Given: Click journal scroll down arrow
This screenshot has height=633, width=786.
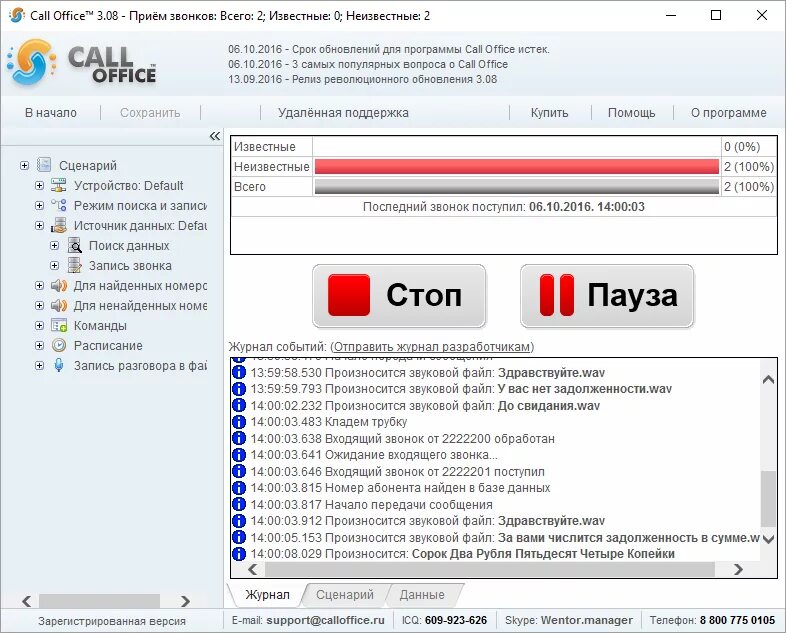Looking at the screenshot, I should (x=768, y=539).
